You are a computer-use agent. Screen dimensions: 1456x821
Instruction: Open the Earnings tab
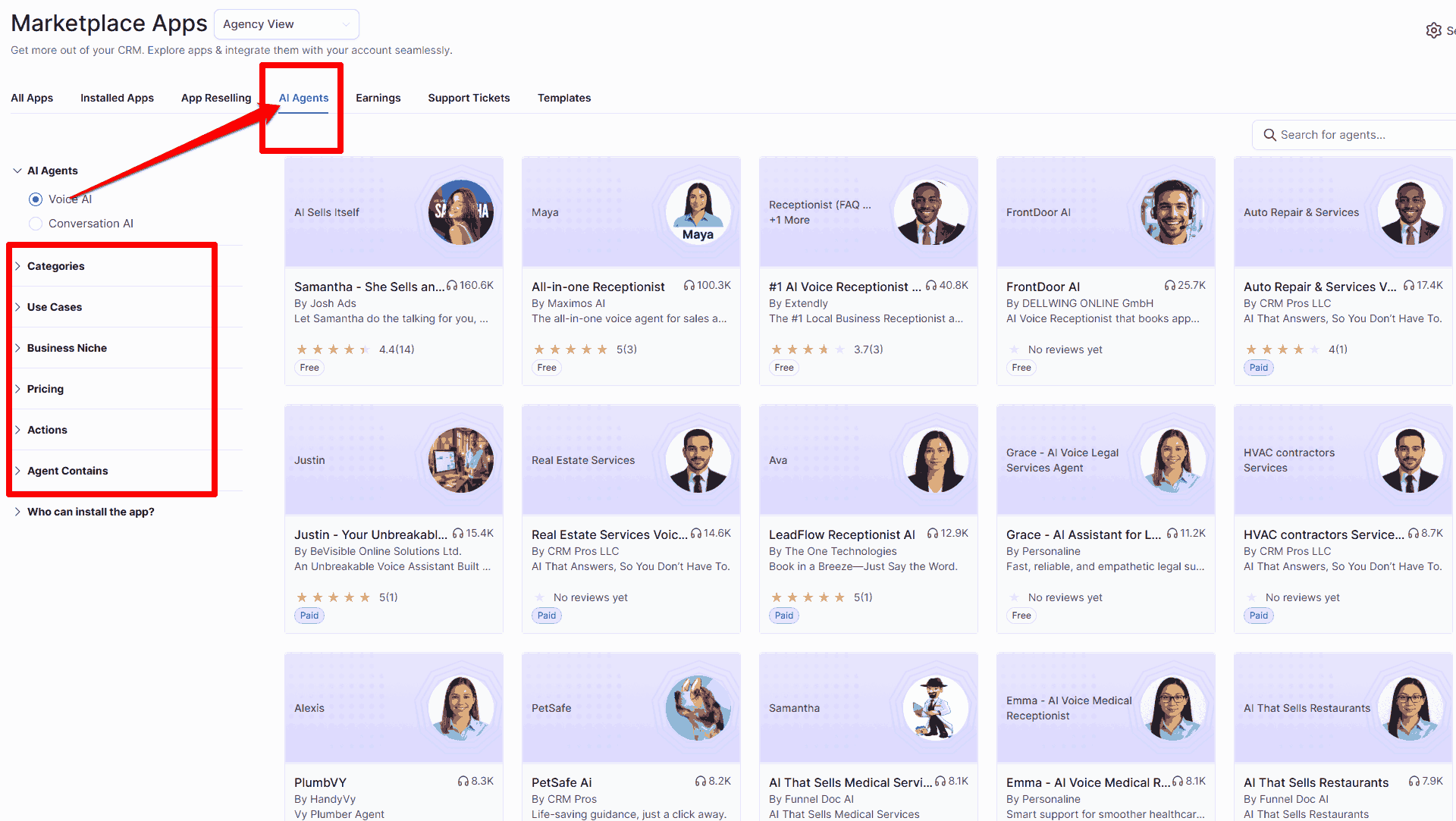point(378,98)
